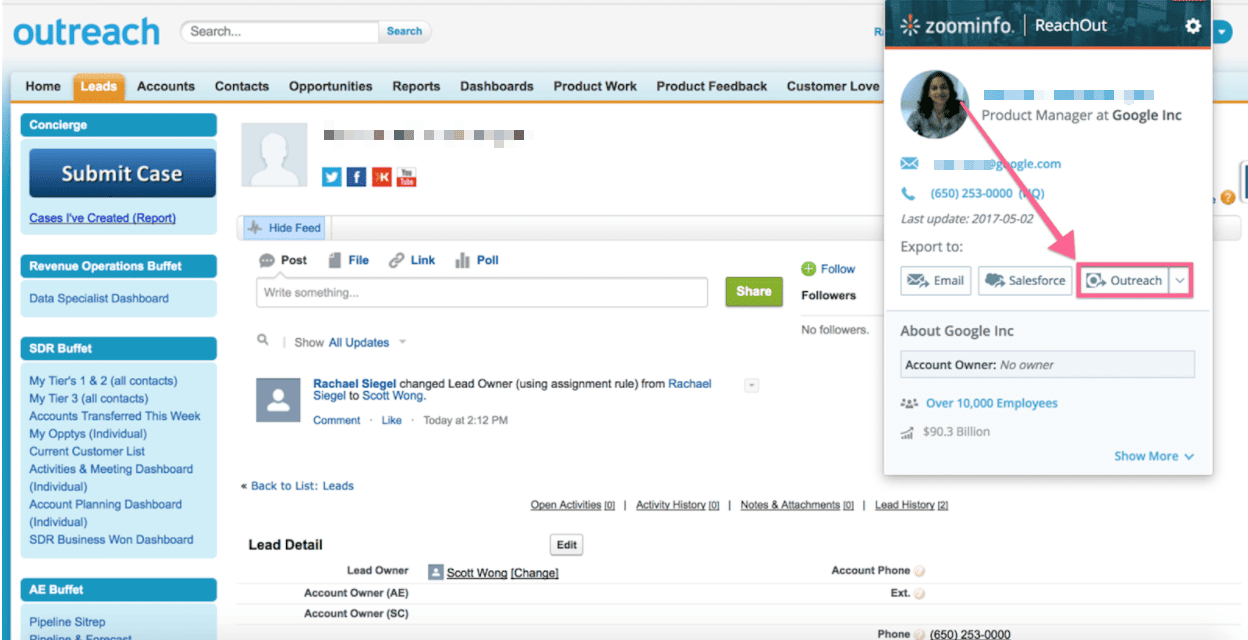Image resolution: width=1248 pixels, height=640 pixels.
Task: Click the Hide Feed button
Action: (x=284, y=228)
